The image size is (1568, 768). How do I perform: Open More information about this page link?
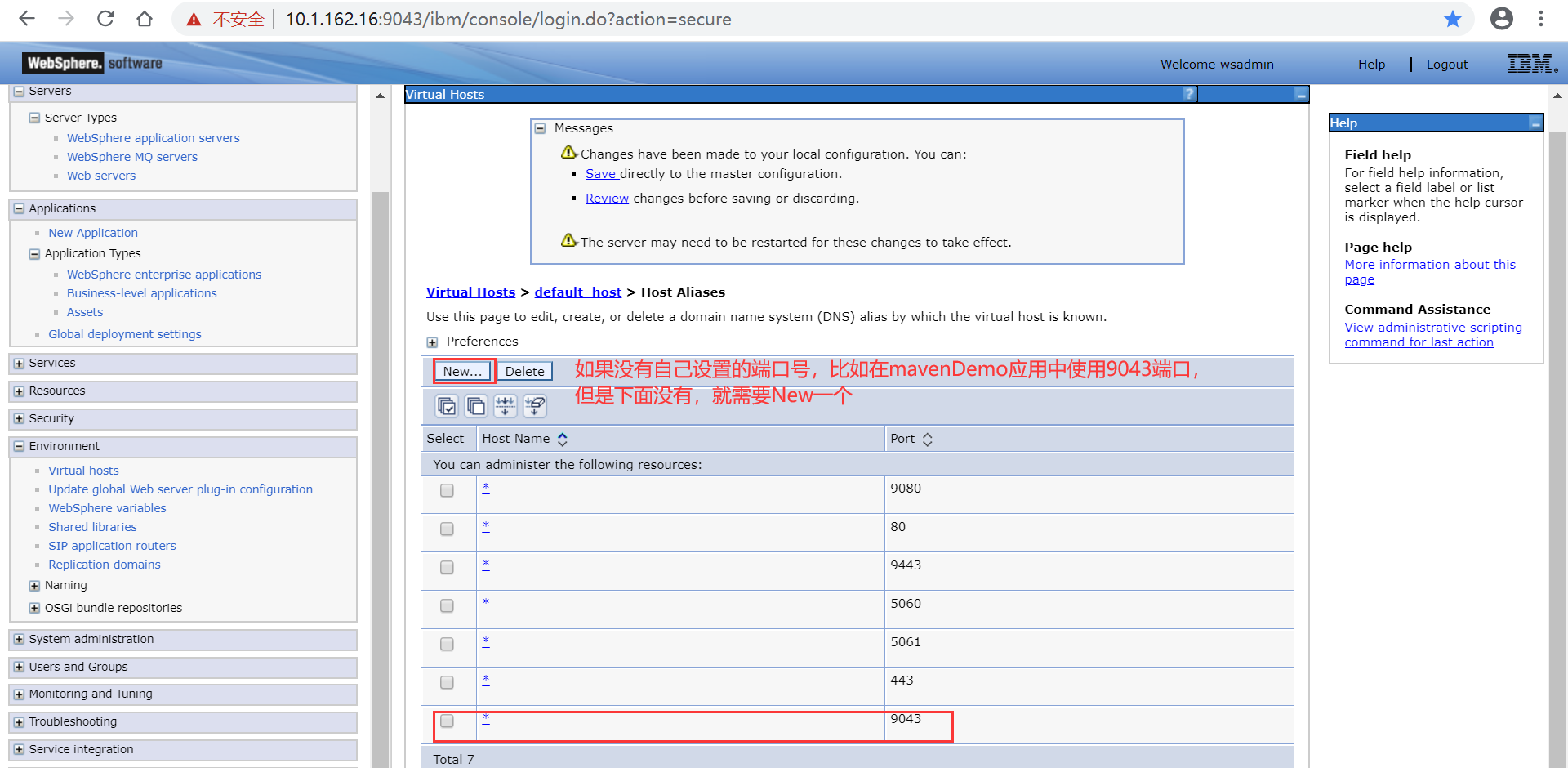pos(1430,264)
